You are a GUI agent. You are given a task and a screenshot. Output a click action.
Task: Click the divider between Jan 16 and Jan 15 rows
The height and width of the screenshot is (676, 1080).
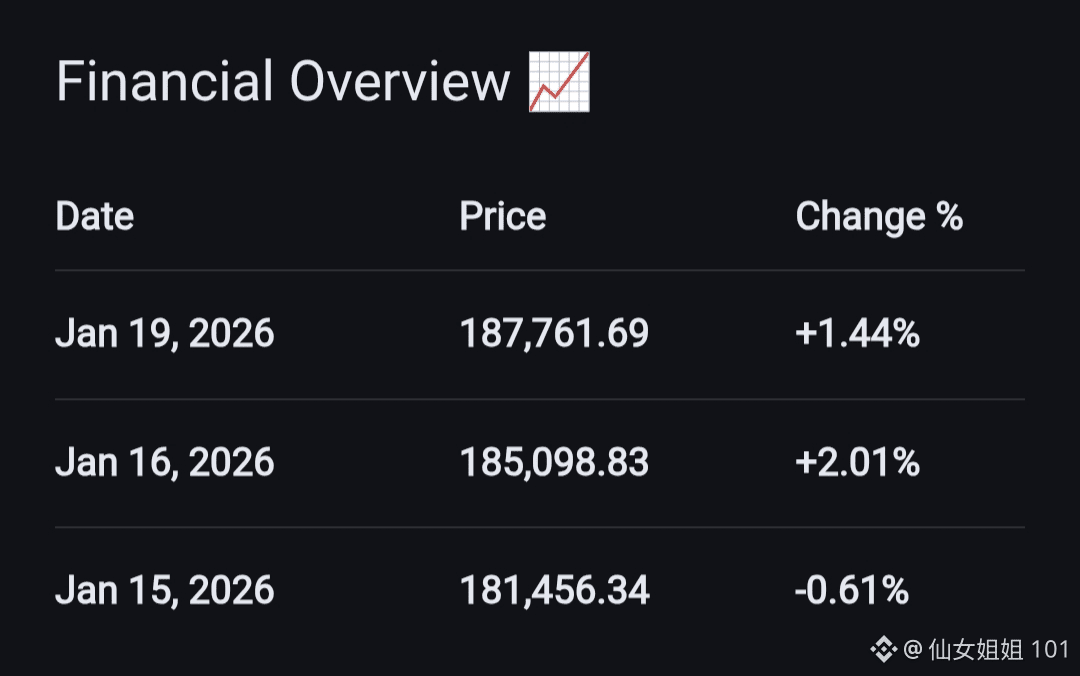(540, 527)
